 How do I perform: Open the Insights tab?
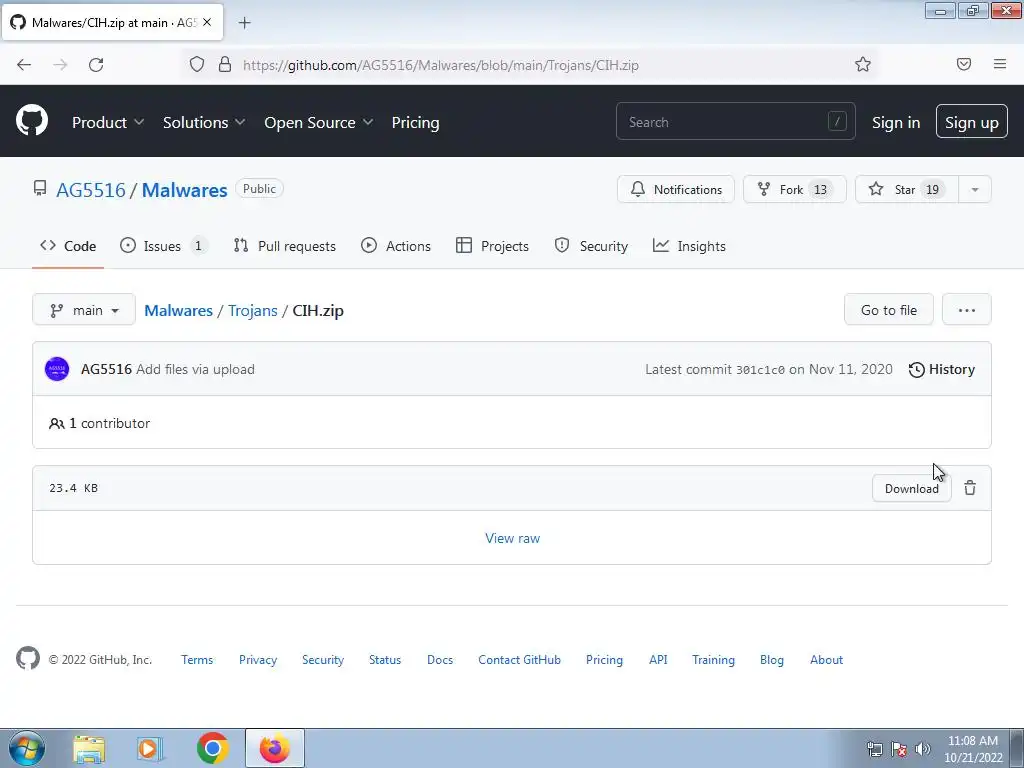[x=689, y=246]
